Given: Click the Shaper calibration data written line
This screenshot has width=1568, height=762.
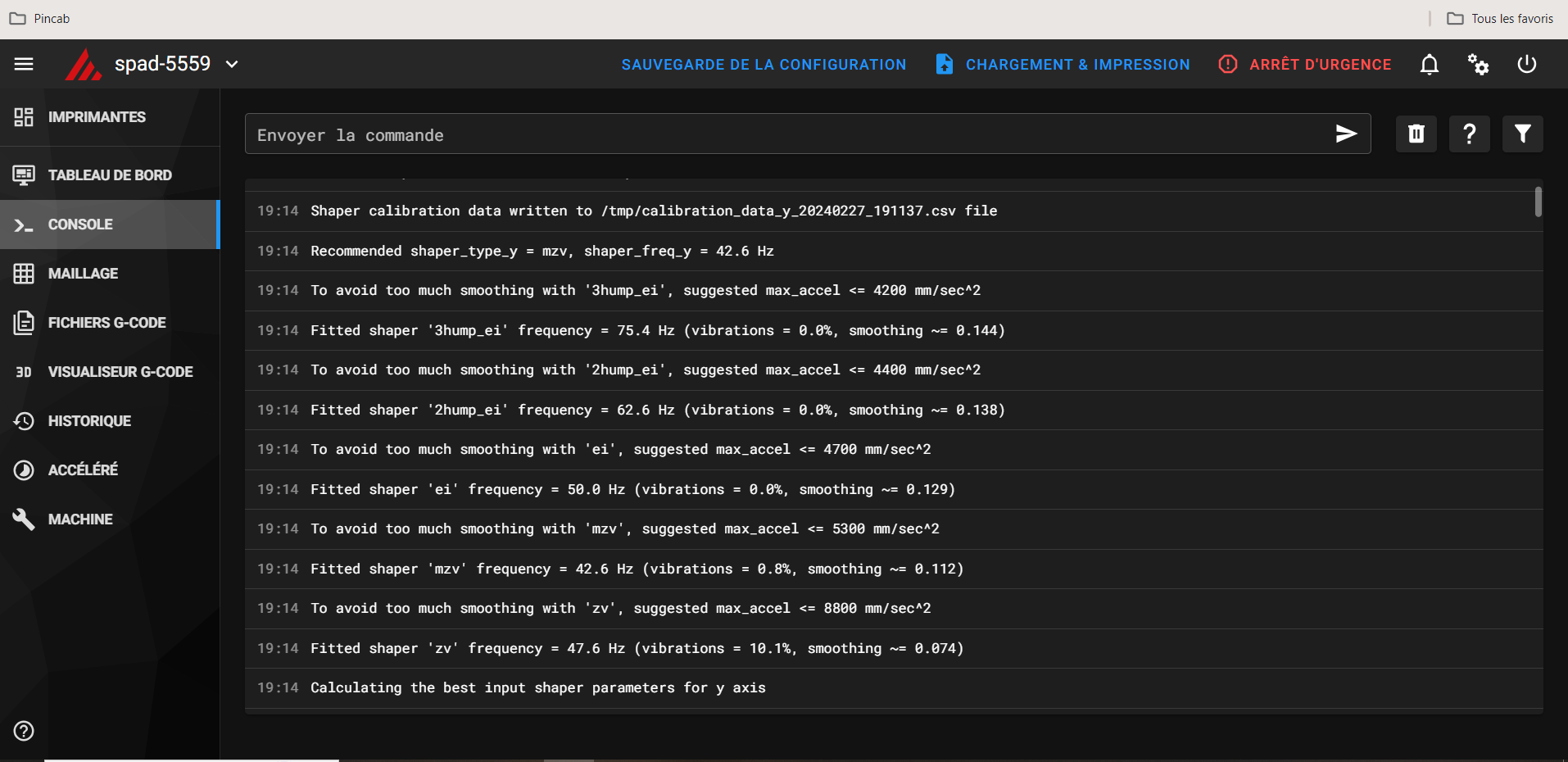Looking at the screenshot, I should (x=894, y=211).
